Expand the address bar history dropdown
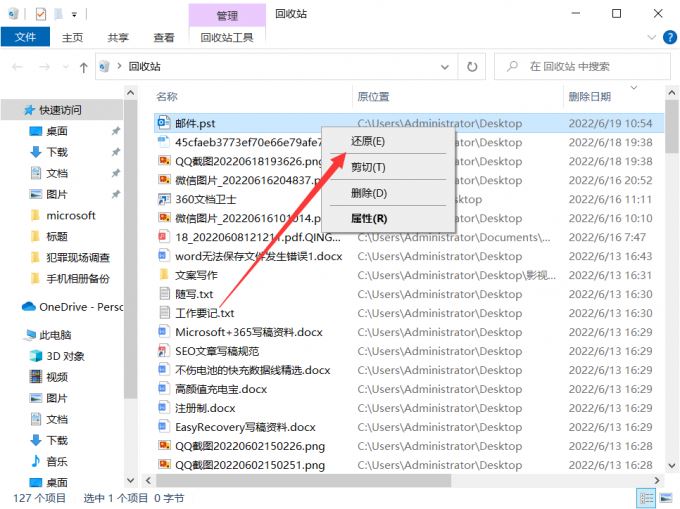The image size is (680, 509). [445, 67]
